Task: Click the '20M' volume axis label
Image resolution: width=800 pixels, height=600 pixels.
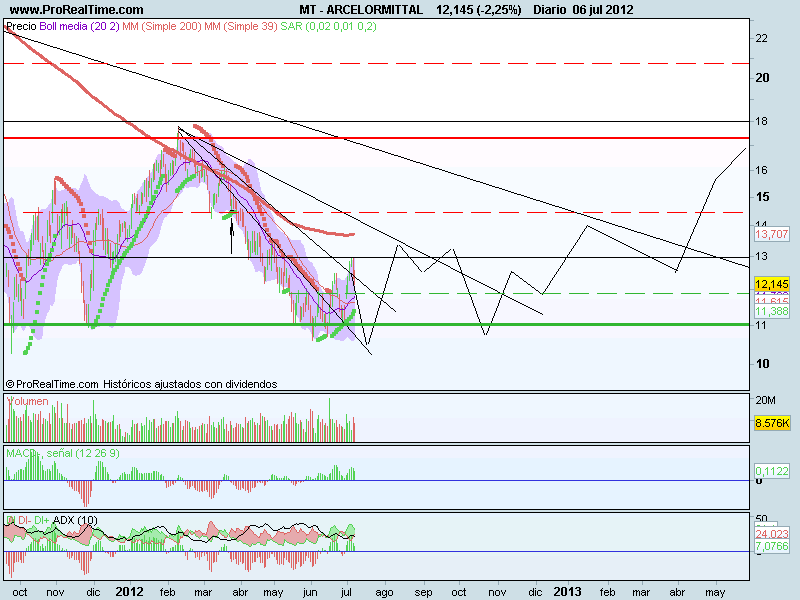Action: point(765,401)
